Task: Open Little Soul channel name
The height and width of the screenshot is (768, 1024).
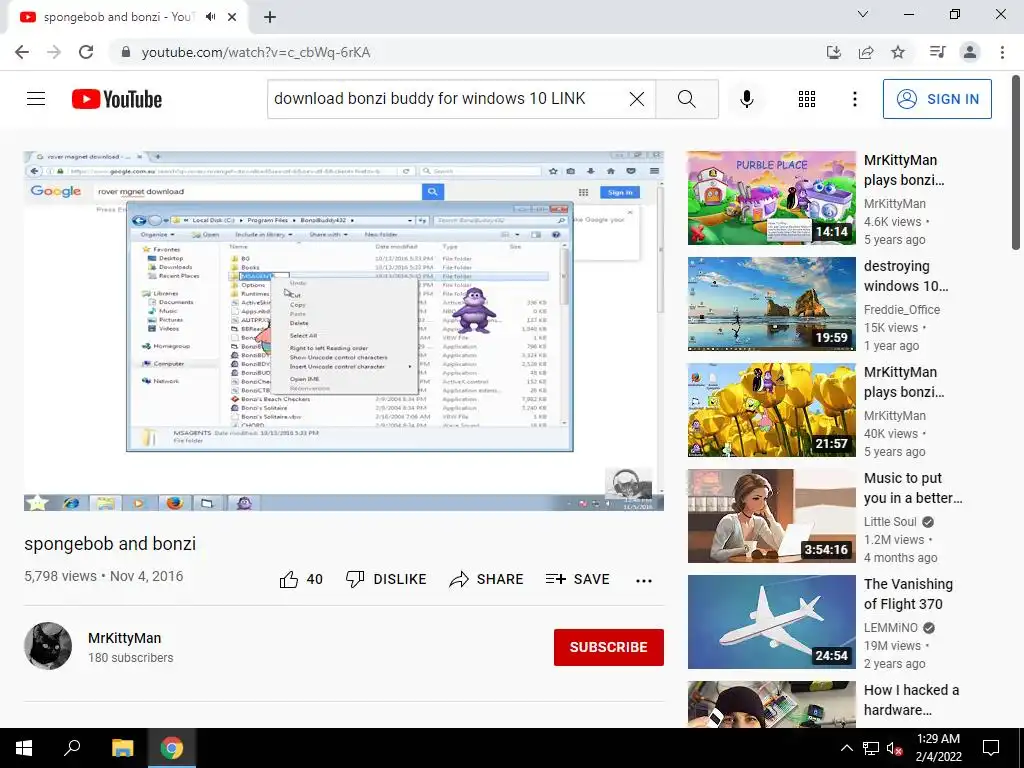Action: [x=890, y=522]
